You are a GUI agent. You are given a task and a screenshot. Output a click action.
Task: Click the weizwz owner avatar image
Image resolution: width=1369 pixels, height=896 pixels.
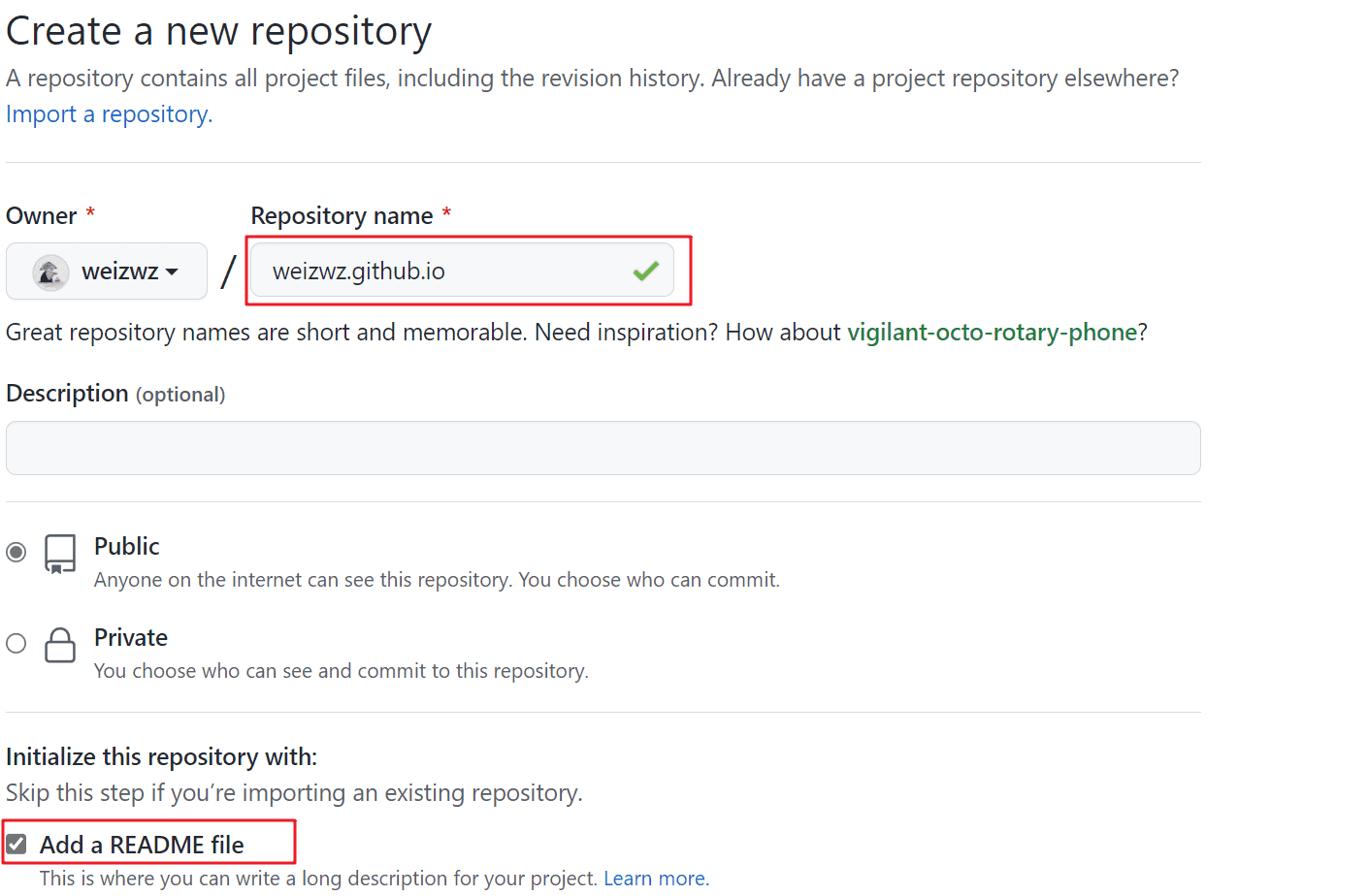pyautogui.click(x=50, y=272)
